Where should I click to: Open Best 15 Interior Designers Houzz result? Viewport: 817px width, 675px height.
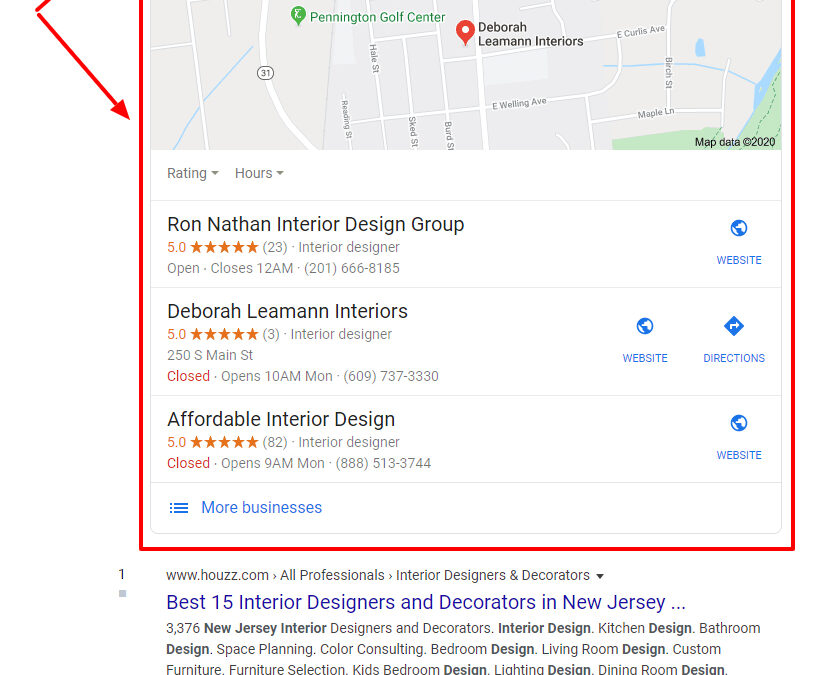point(426,603)
